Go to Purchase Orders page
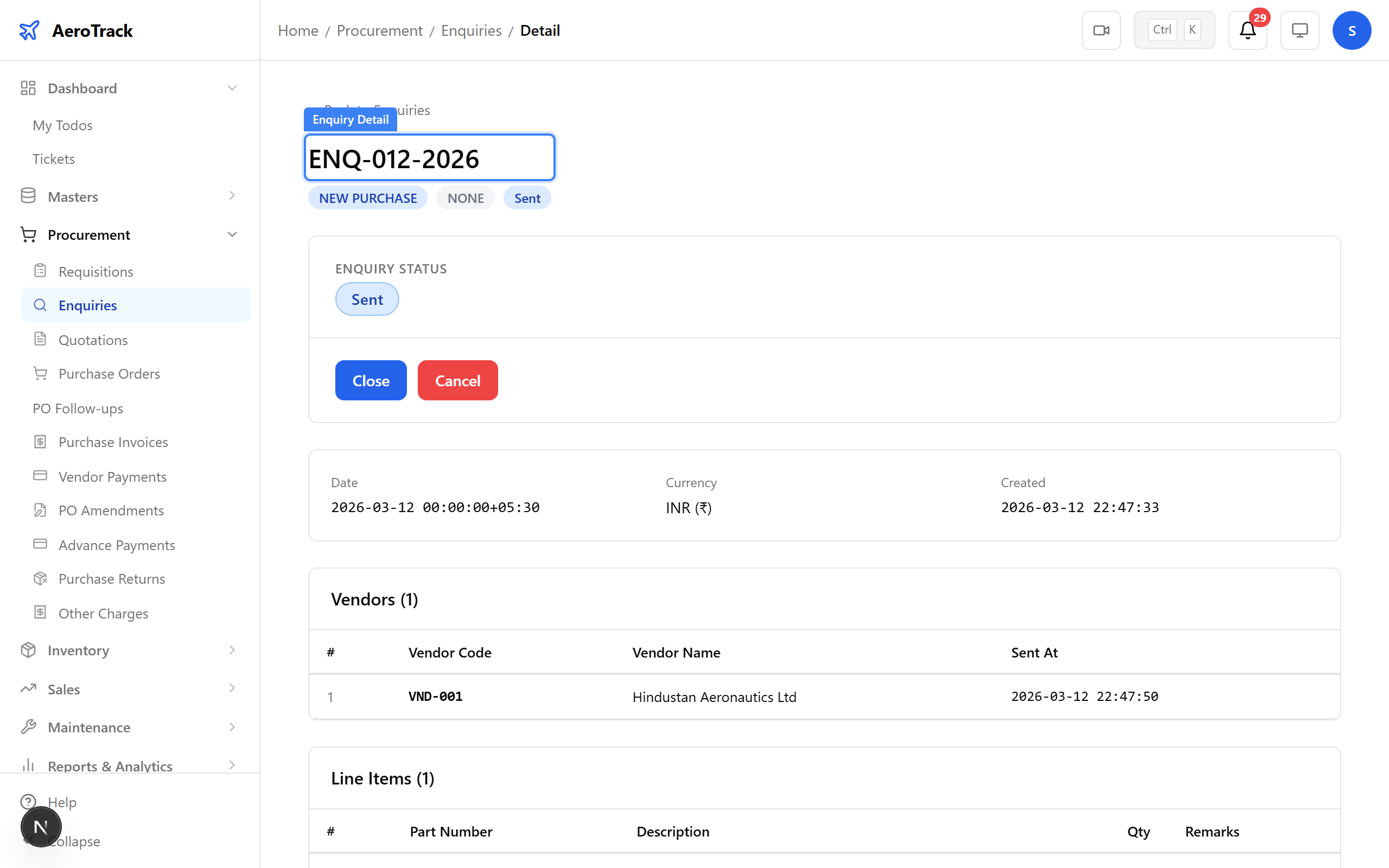1389x868 pixels. [x=109, y=374]
